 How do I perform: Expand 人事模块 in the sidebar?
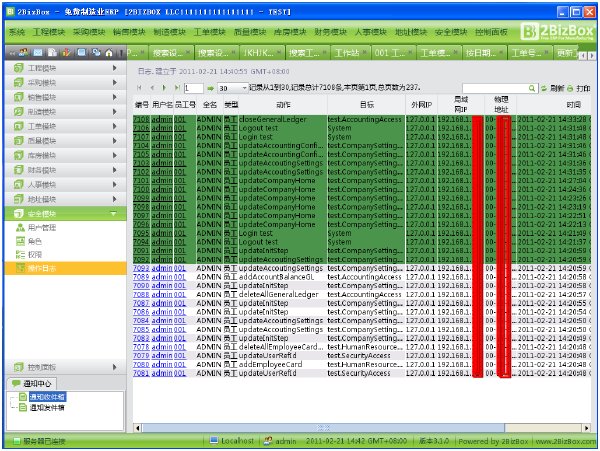pos(65,184)
